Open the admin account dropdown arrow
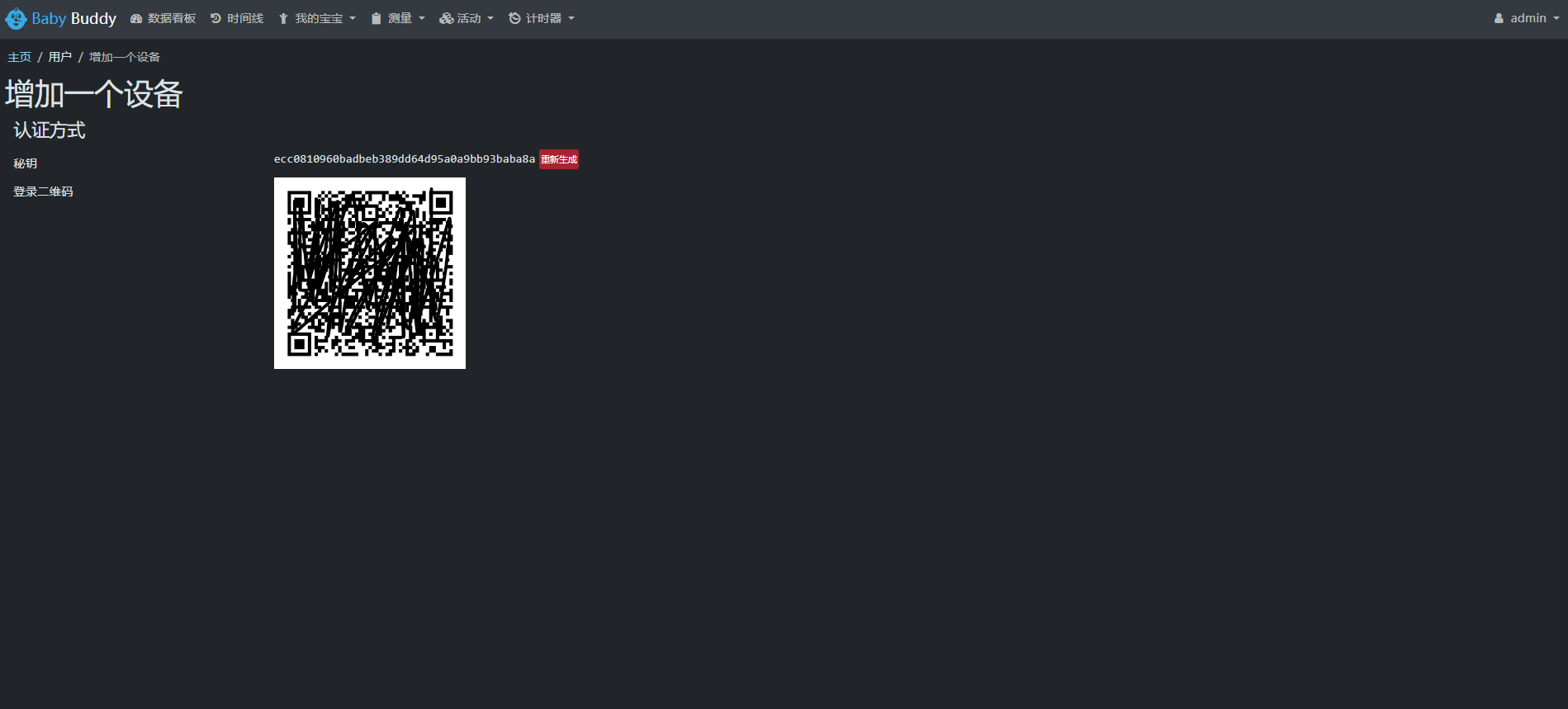The width and height of the screenshot is (1568, 709). [x=1556, y=19]
